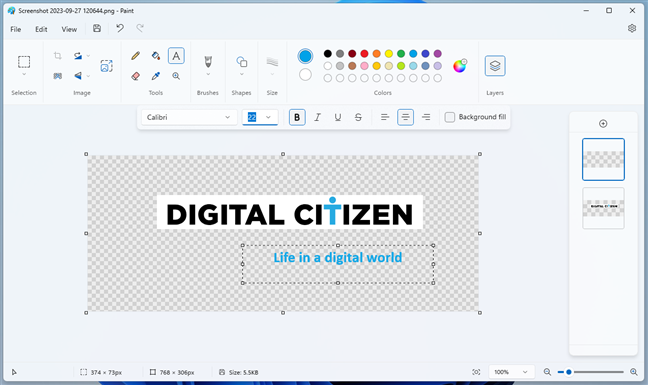Click the Crop image icon
This screenshot has width=648, height=385.
pyautogui.click(x=57, y=56)
